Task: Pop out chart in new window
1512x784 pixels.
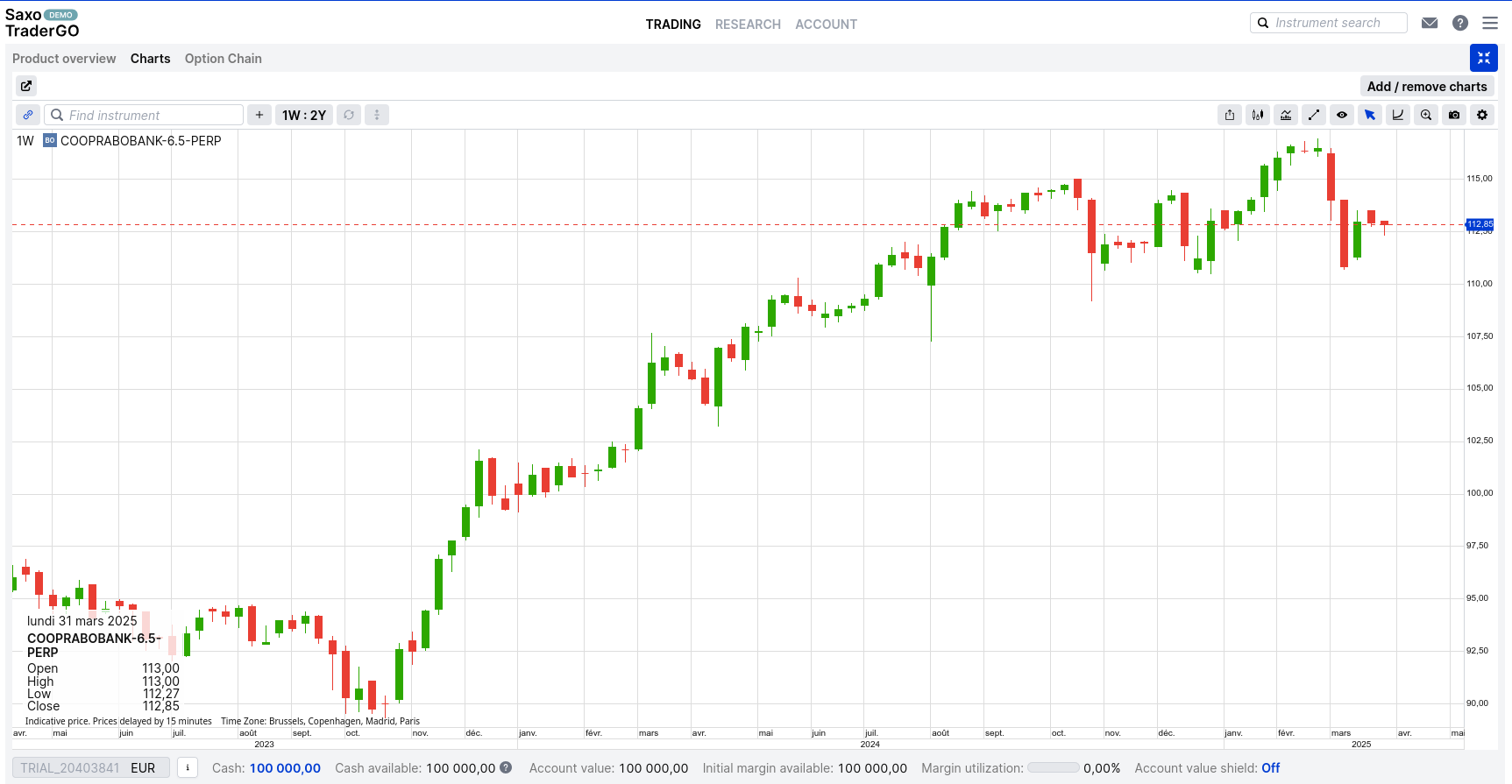Action: click(x=26, y=86)
